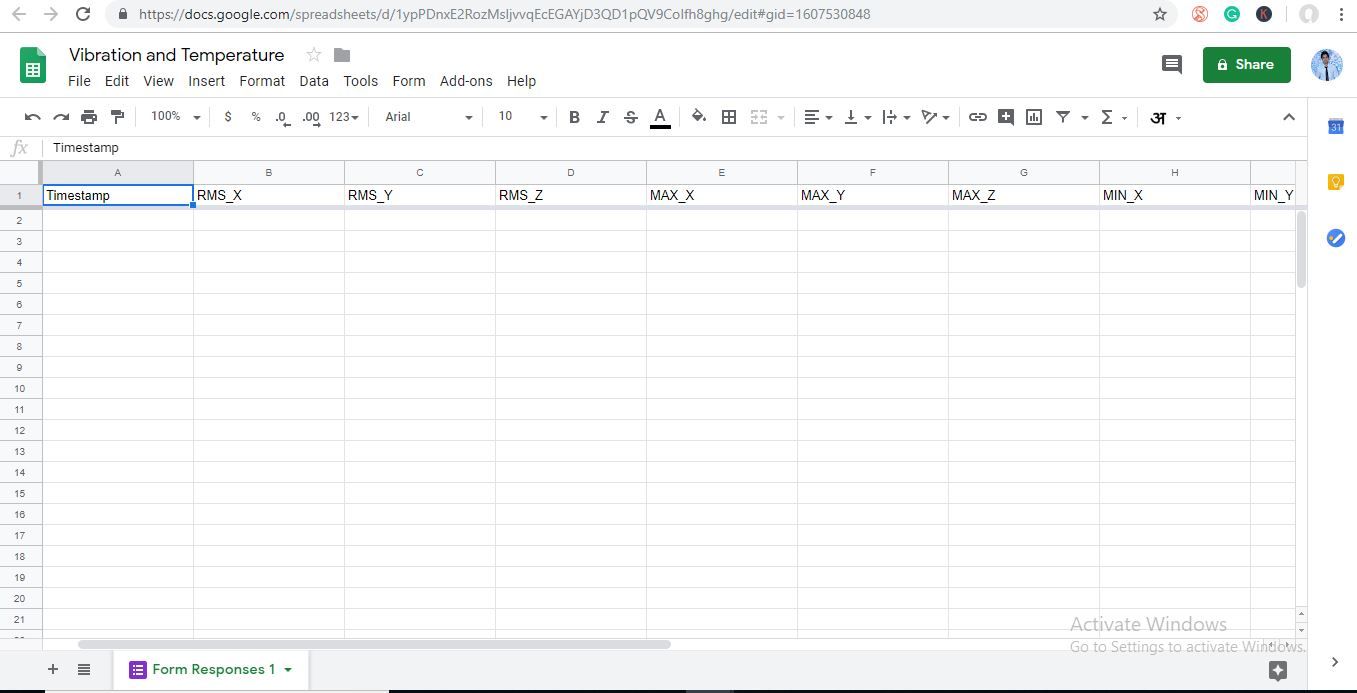Click the Insert comment icon
The width and height of the screenshot is (1357, 693).
tap(1006, 117)
